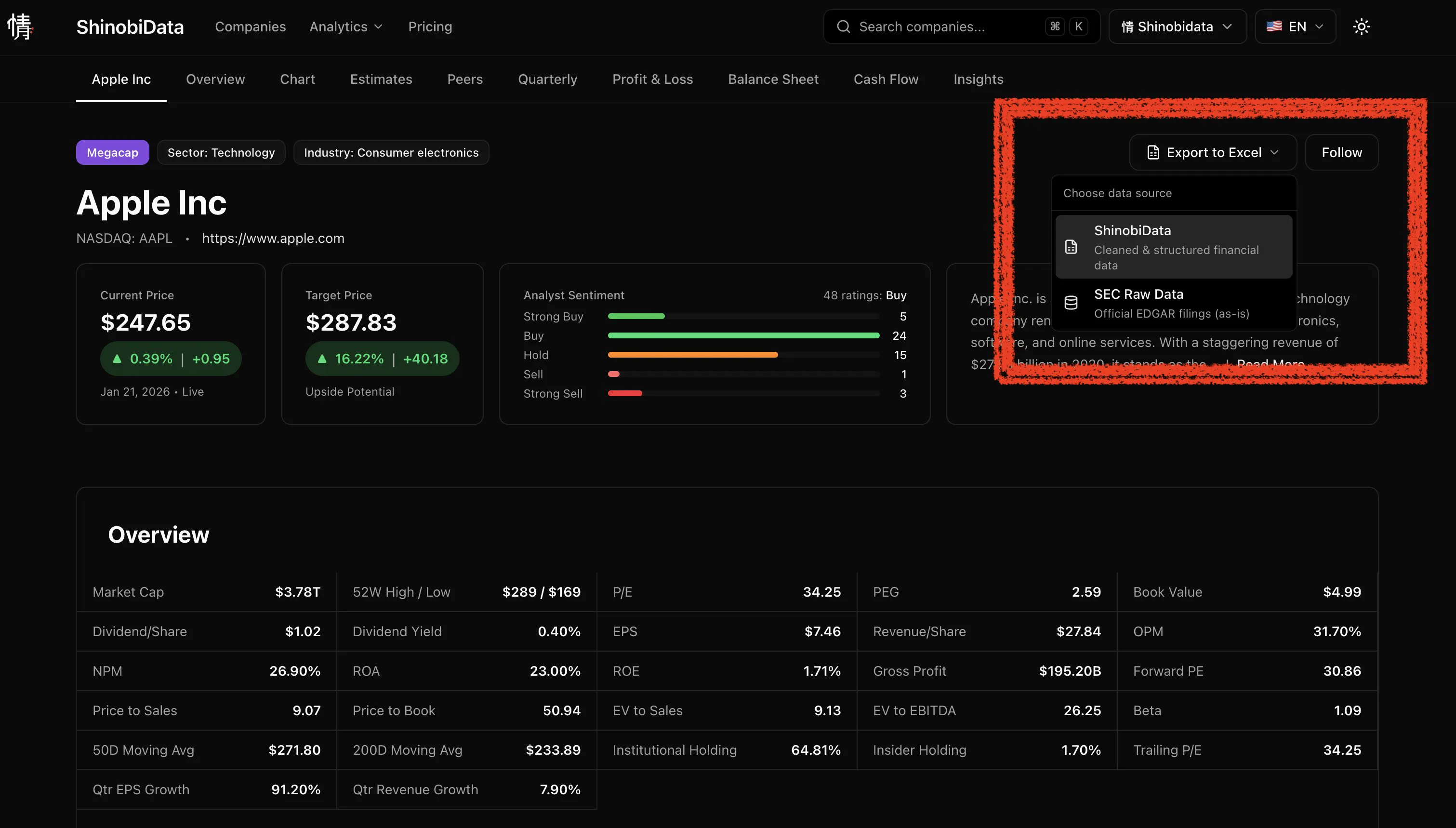Switch to the Estimates tab

pos(381,79)
